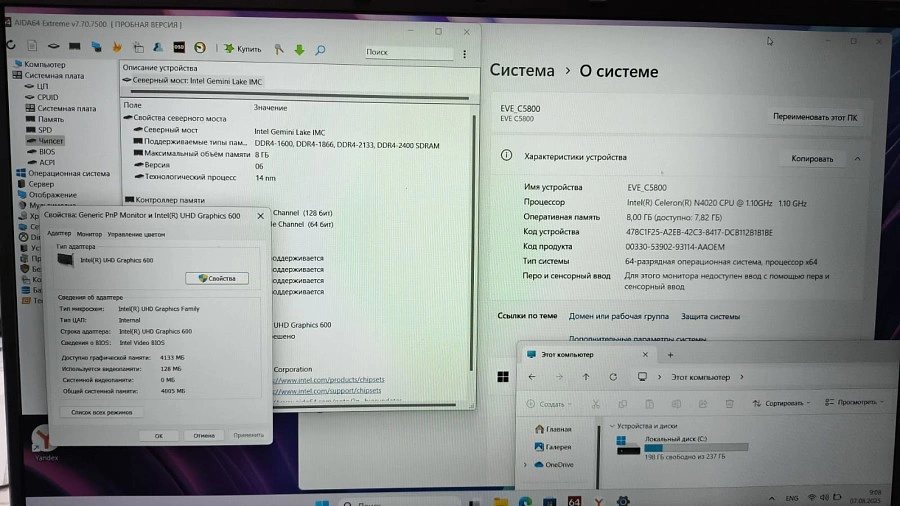Click the user icon in AIDA64 toolbar
900x506 pixels.
[x=158, y=47]
